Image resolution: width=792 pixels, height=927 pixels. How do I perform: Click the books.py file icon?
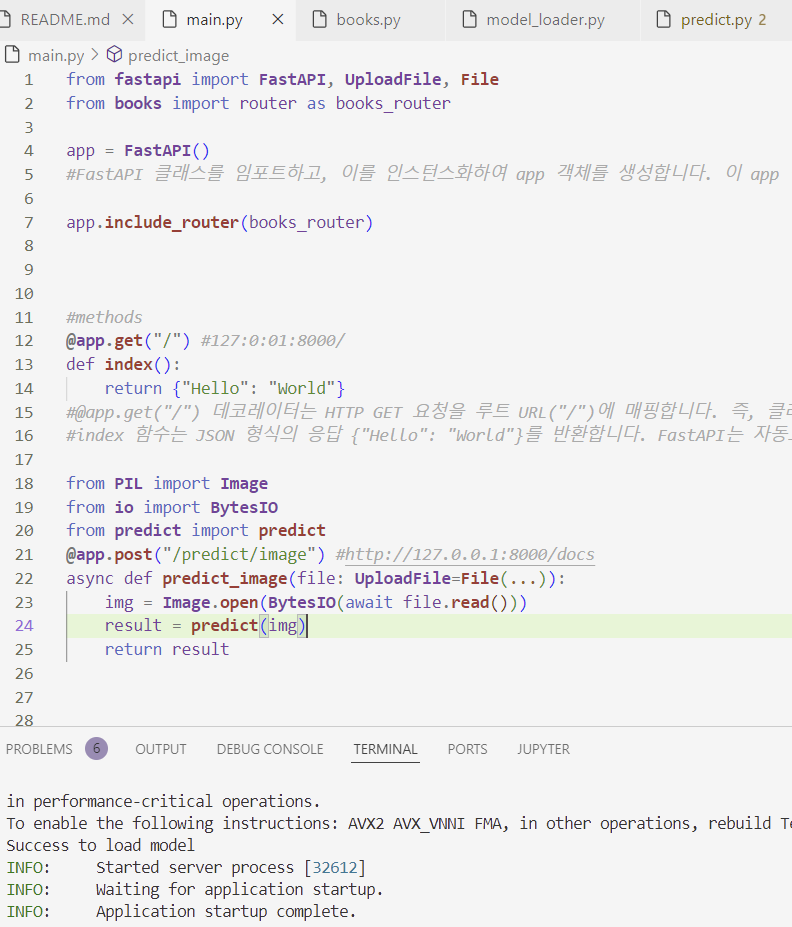click(x=319, y=20)
